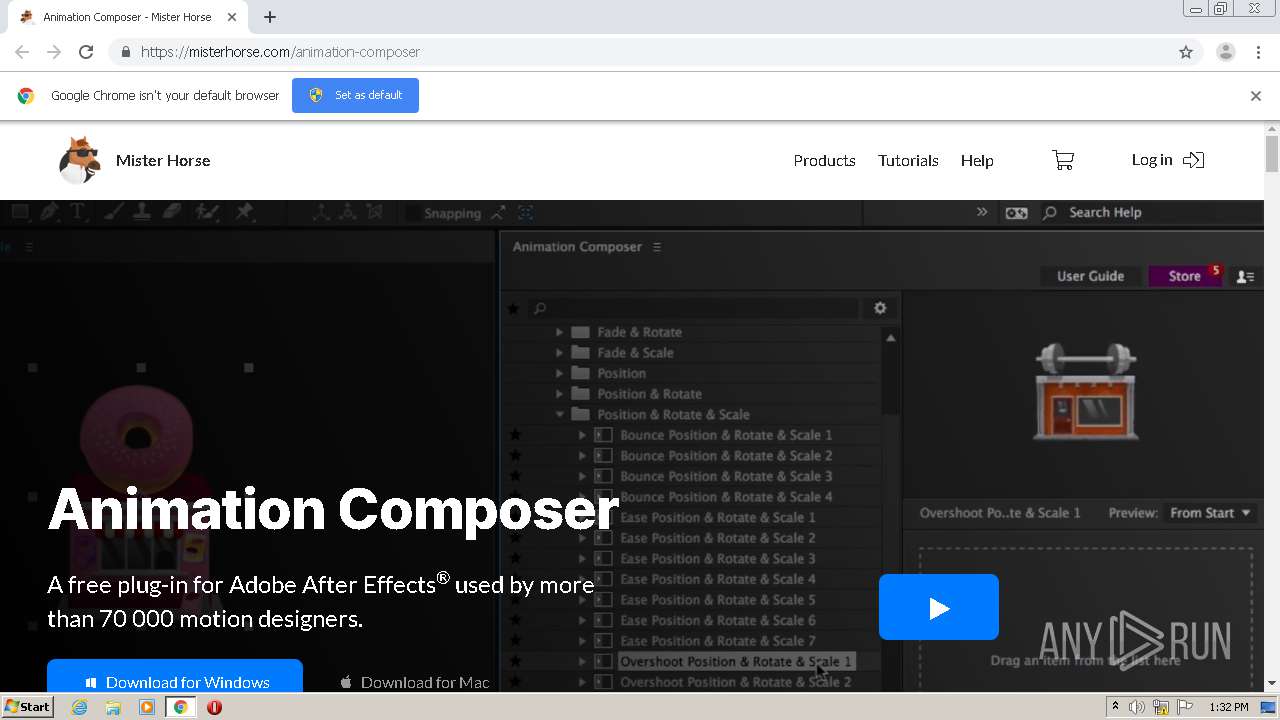Click Chrome icon in the taskbar
The image size is (1280, 720).
180,707
